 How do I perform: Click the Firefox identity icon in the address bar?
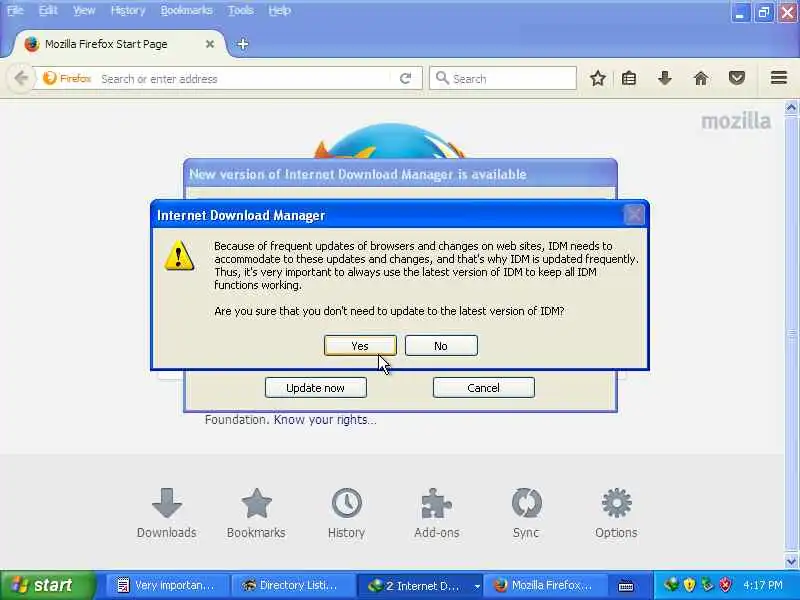coord(67,79)
